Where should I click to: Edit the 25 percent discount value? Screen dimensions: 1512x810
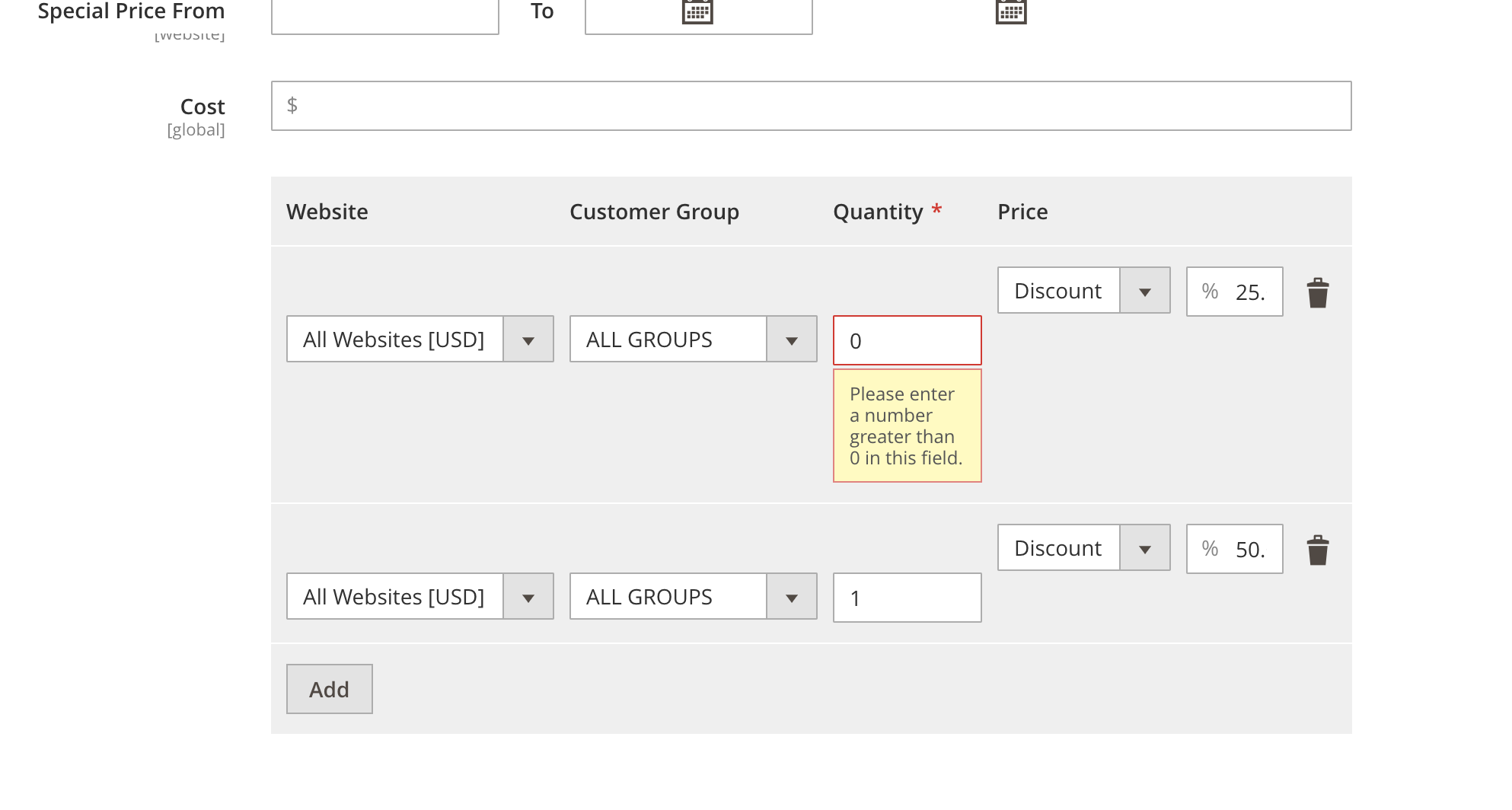[1235, 292]
